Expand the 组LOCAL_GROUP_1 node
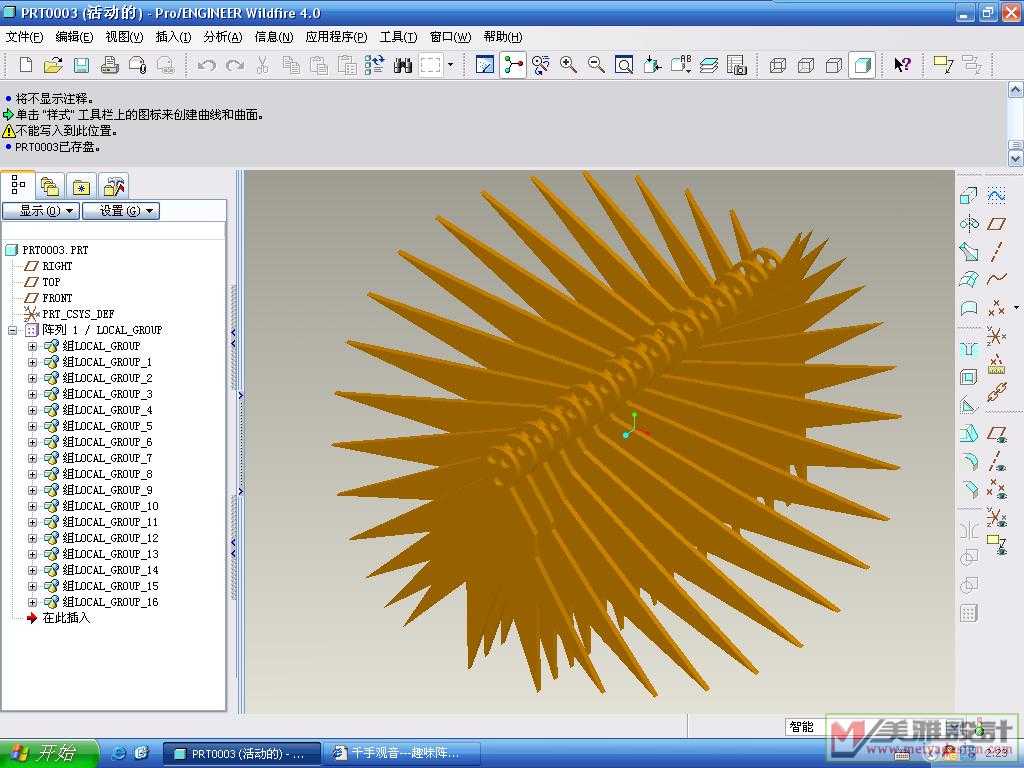The height and width of the screenshot is (768, 1024). (x=32, y=362)
